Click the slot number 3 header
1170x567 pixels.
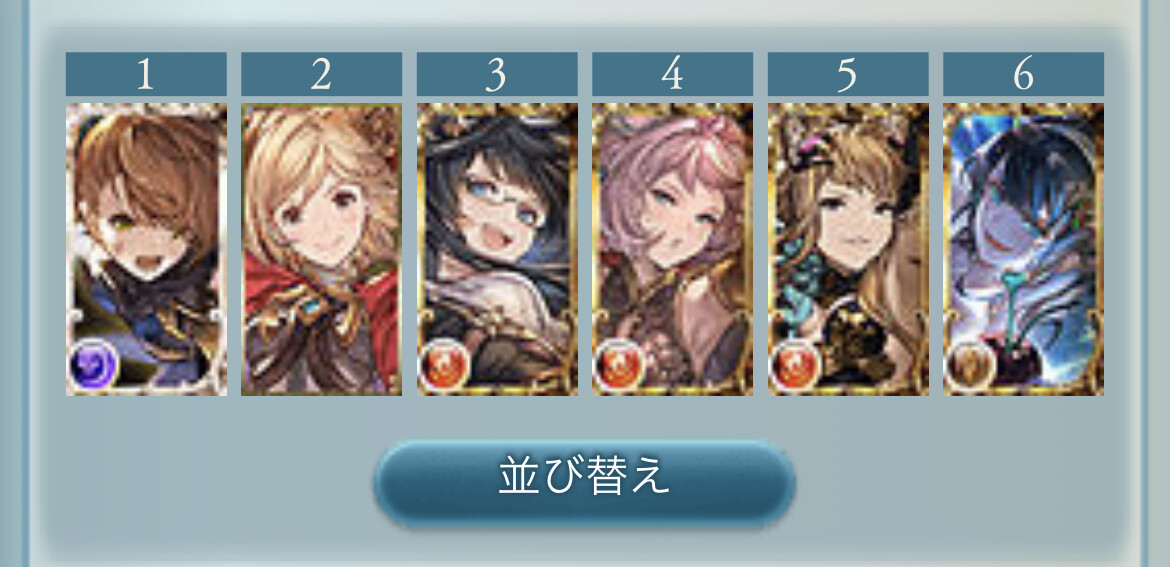click(x=497, y=74)
